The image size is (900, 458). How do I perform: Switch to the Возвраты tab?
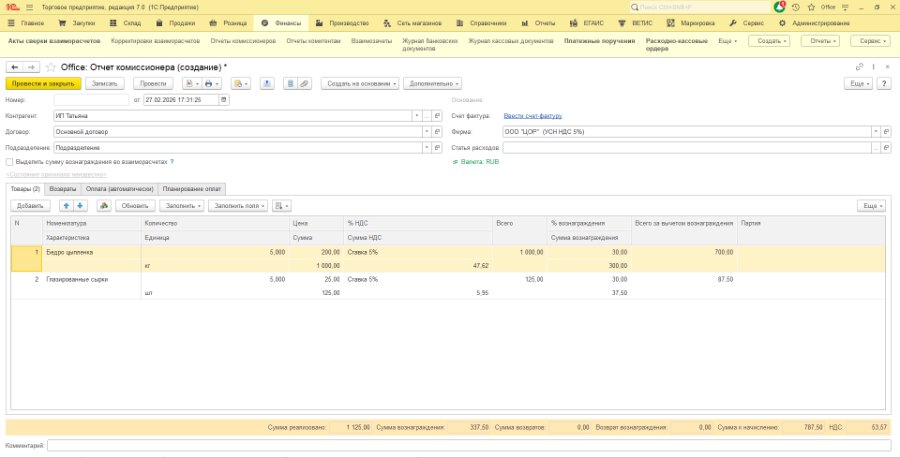(63, 189)
